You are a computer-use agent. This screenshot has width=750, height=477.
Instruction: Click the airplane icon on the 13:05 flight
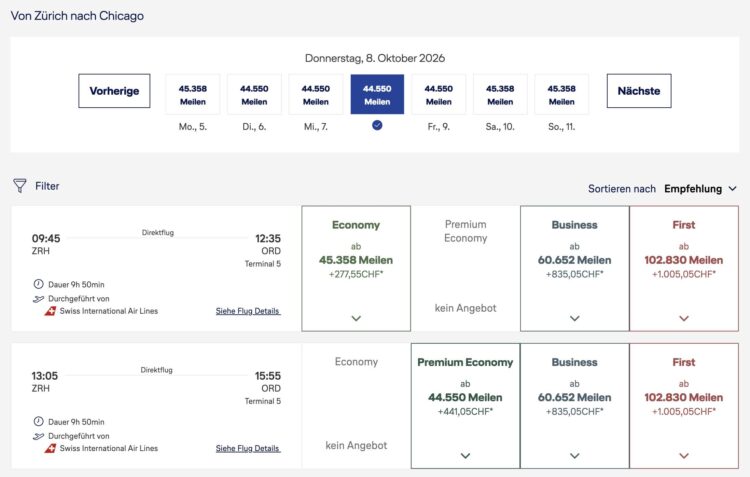38,436
